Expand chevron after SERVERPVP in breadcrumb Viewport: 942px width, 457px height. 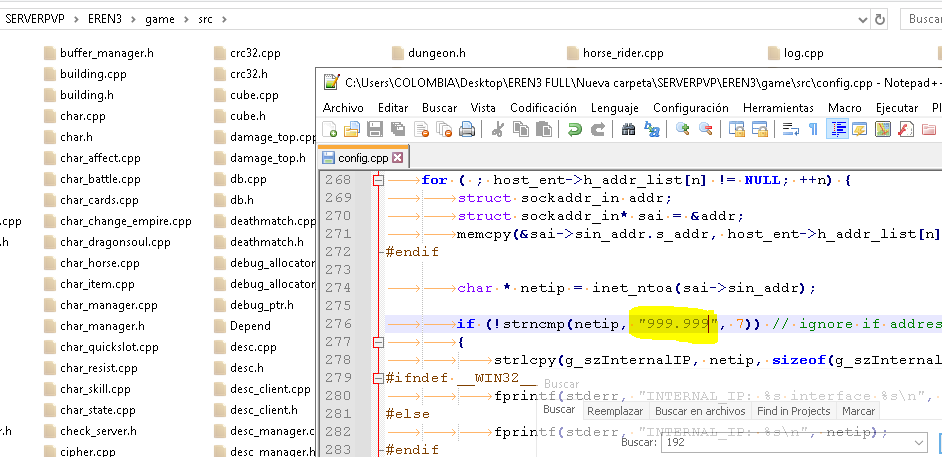point(77,19)
